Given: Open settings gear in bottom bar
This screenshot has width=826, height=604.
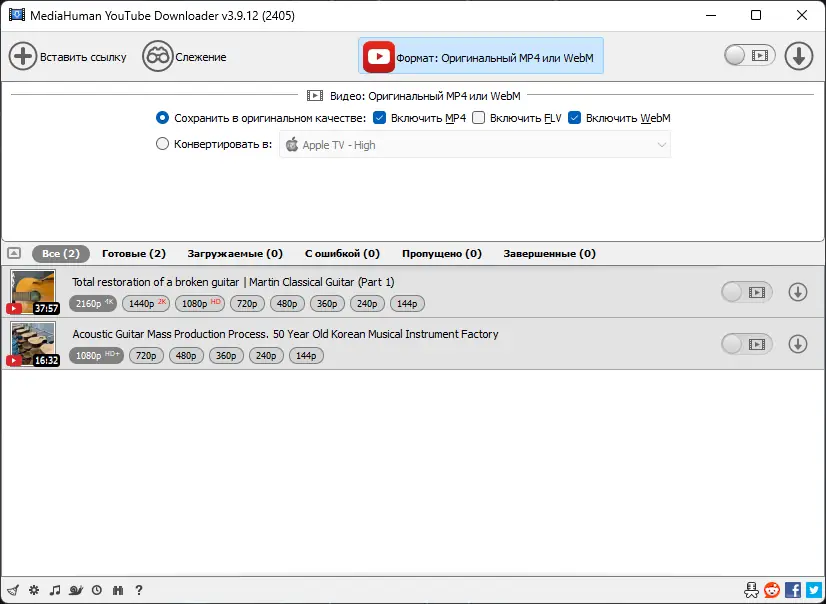Looking at the screenshot, I should [34, 590].
